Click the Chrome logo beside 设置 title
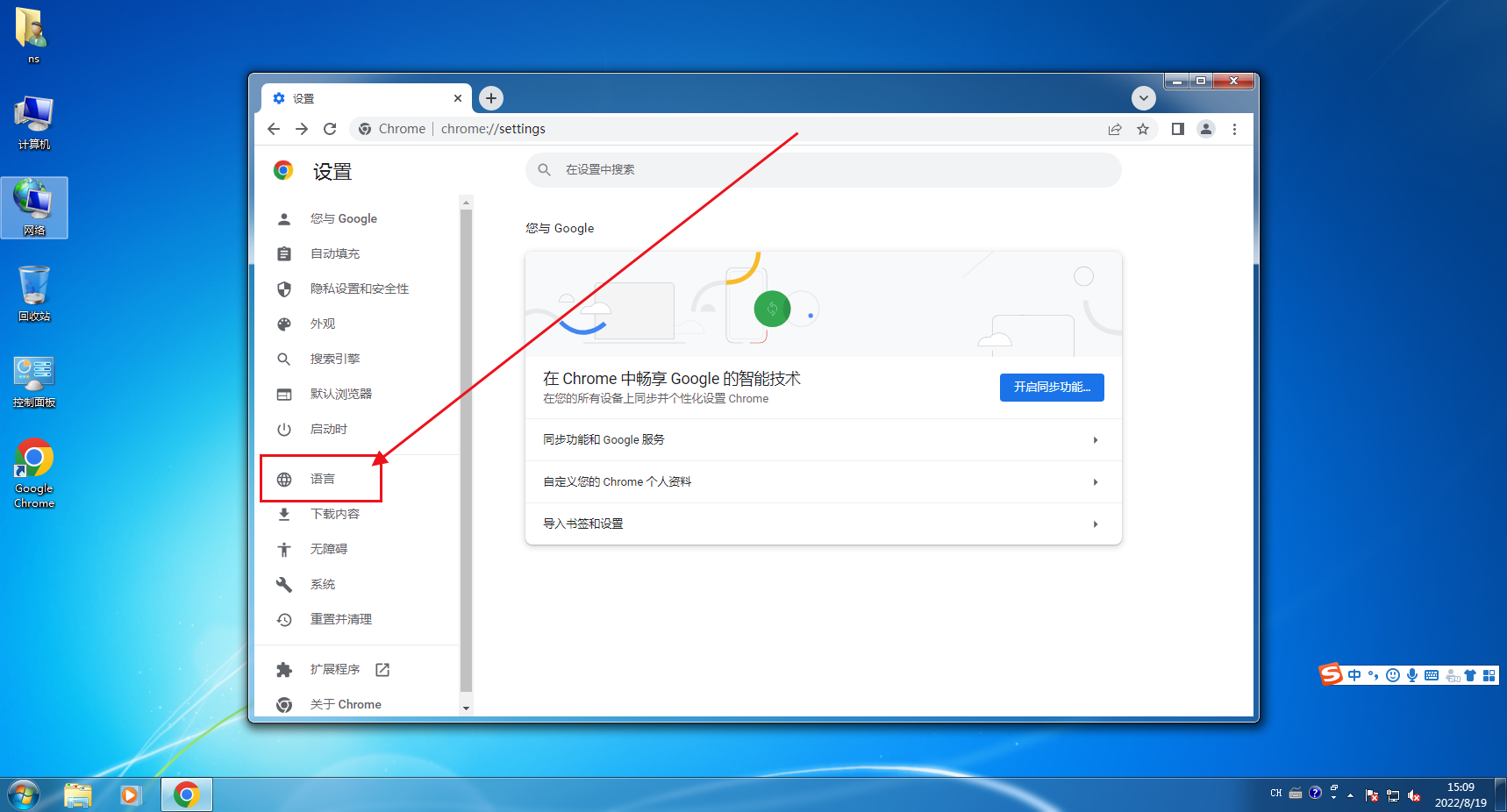The image size is (1507, 812). [282, 170]
